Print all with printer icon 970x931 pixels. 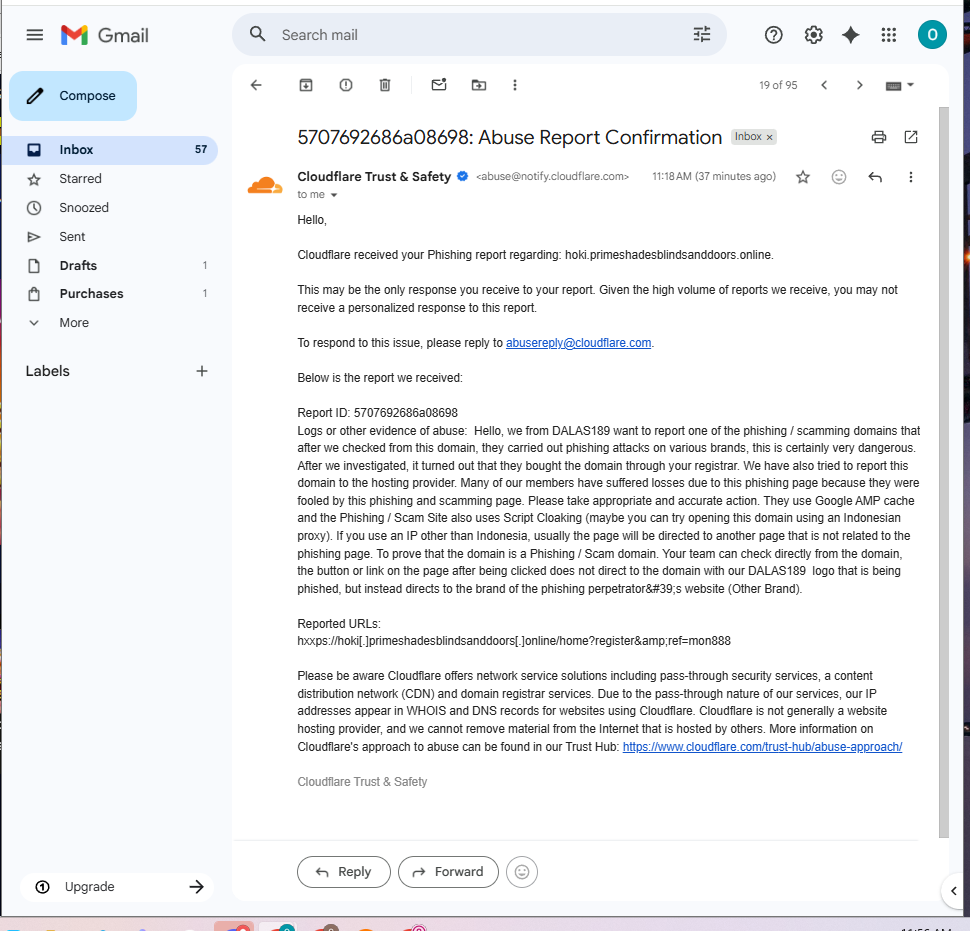878,137
